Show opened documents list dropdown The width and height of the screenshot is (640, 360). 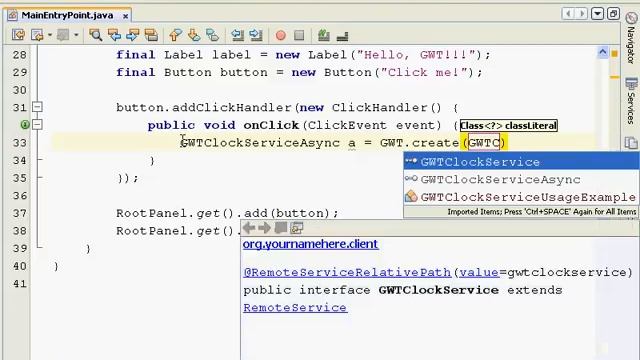[x=597, y=14]
